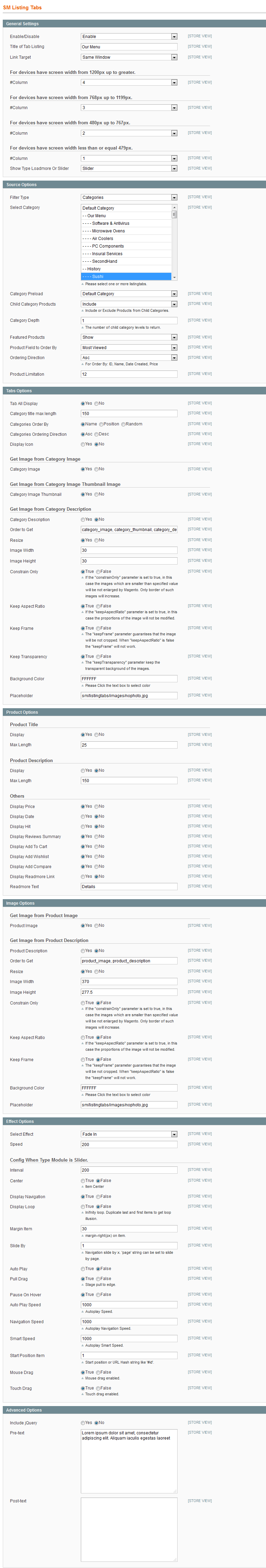Select 'SecondHand' in category list
The width and height of the screenshot is (266, 1568).
[x=126, y=261]
